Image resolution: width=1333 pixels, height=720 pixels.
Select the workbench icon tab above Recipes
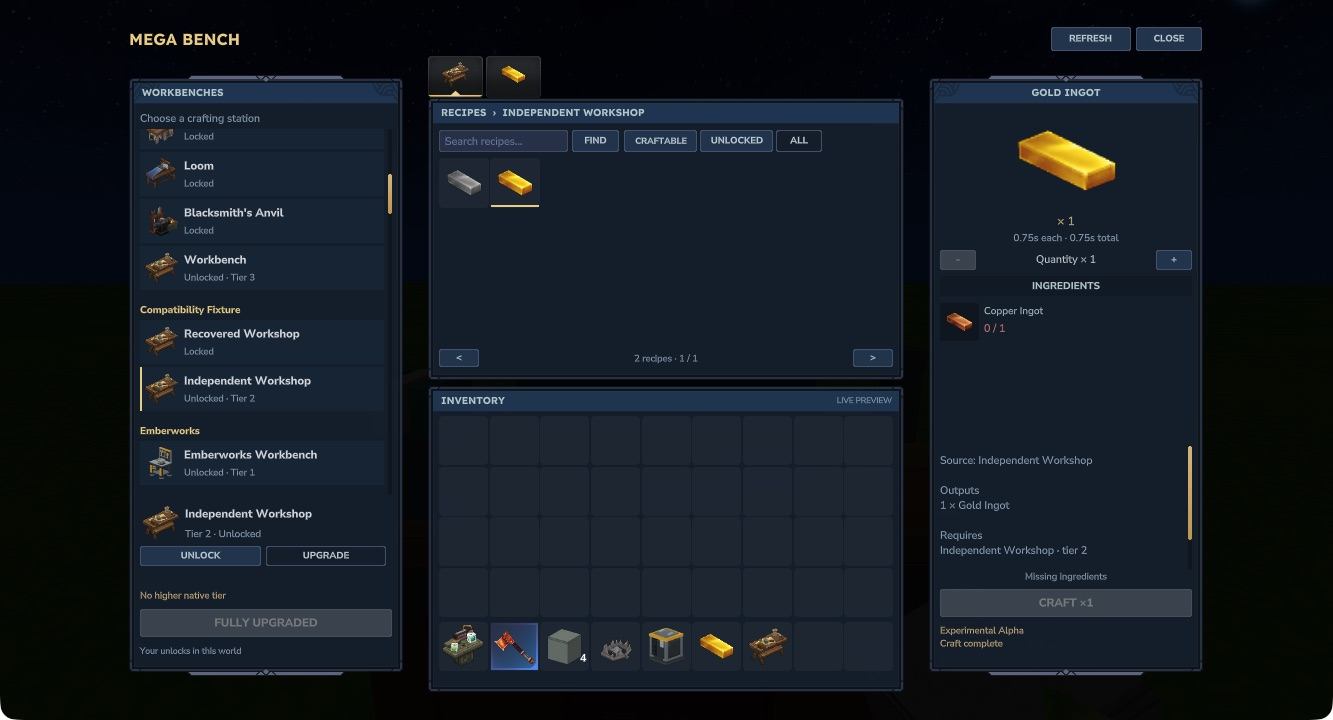[455, 76]
